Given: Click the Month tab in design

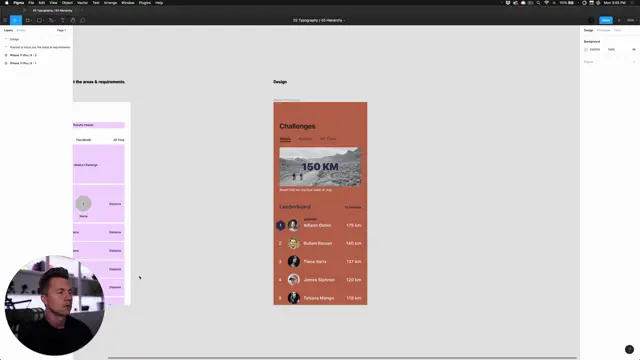Looking at the screenshot, I should point(305,139).
